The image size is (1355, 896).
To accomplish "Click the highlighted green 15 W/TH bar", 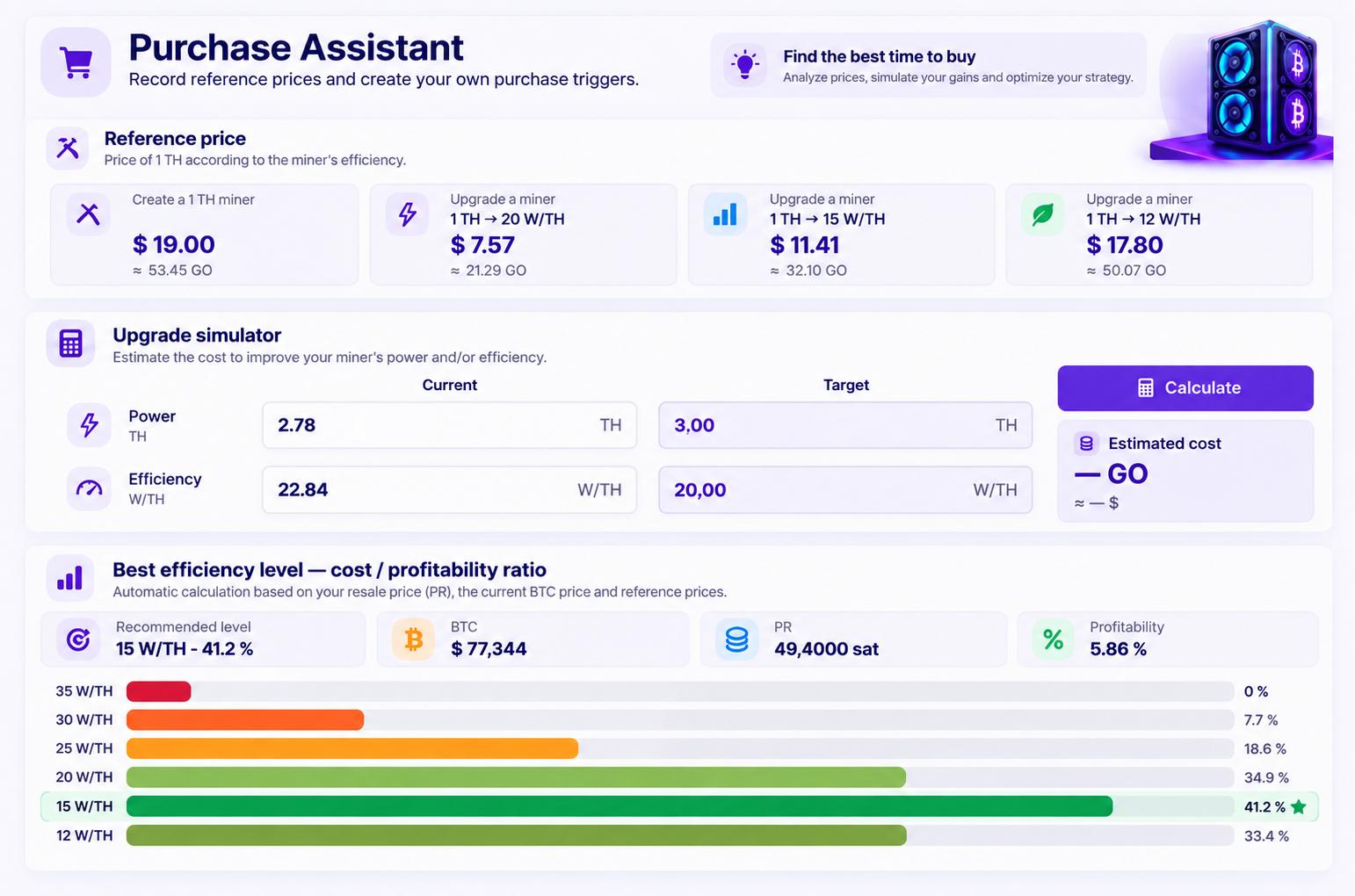I will tap(620, 806).
